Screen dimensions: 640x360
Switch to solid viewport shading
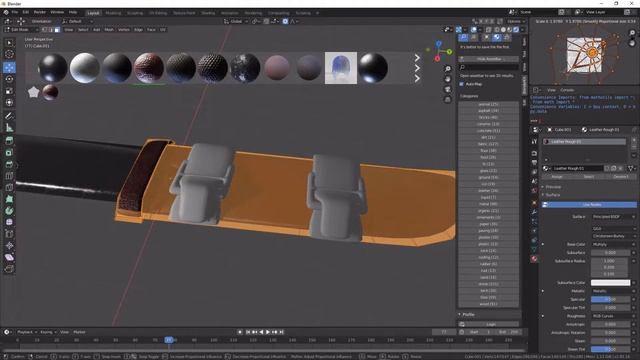coord(503,29)
